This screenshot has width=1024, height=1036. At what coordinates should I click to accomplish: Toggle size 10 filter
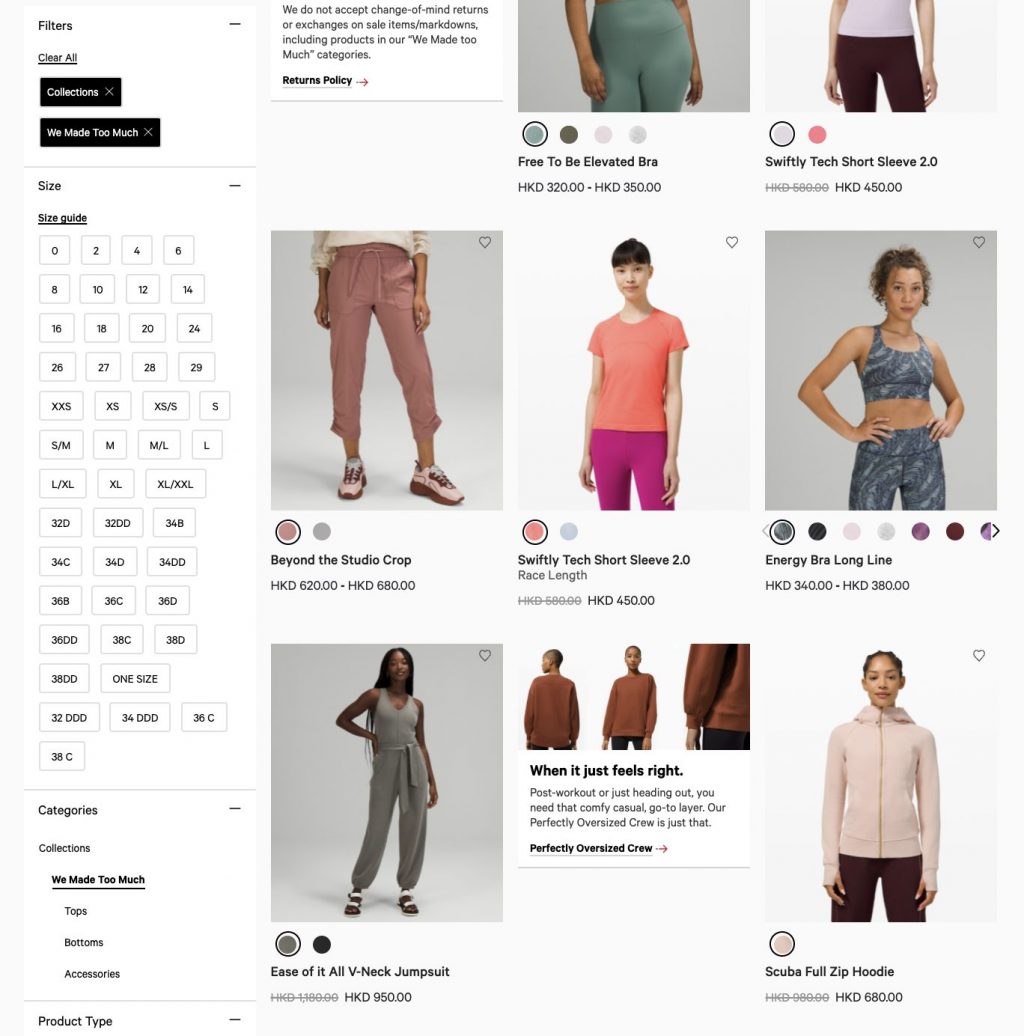[98, 289]
